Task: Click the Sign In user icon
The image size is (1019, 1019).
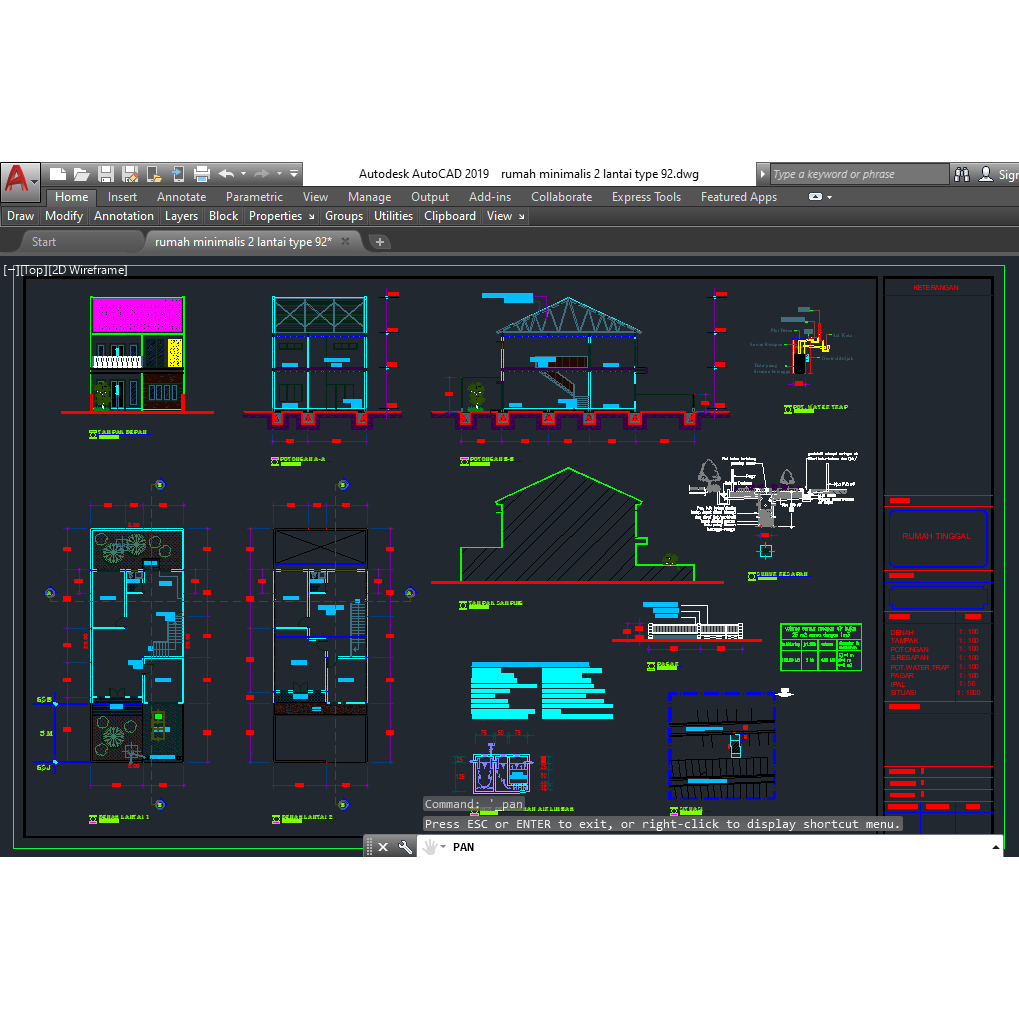Action: tap(986, 174)
